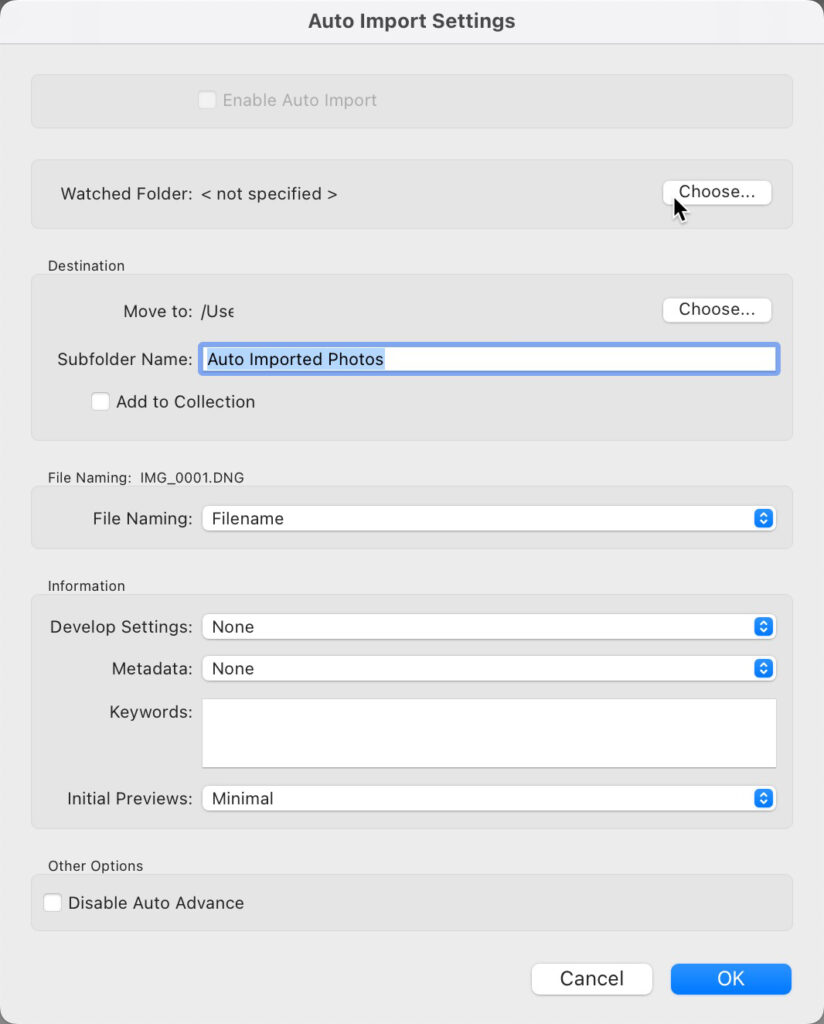Click the Subfolder Name text field

(488, 359)
